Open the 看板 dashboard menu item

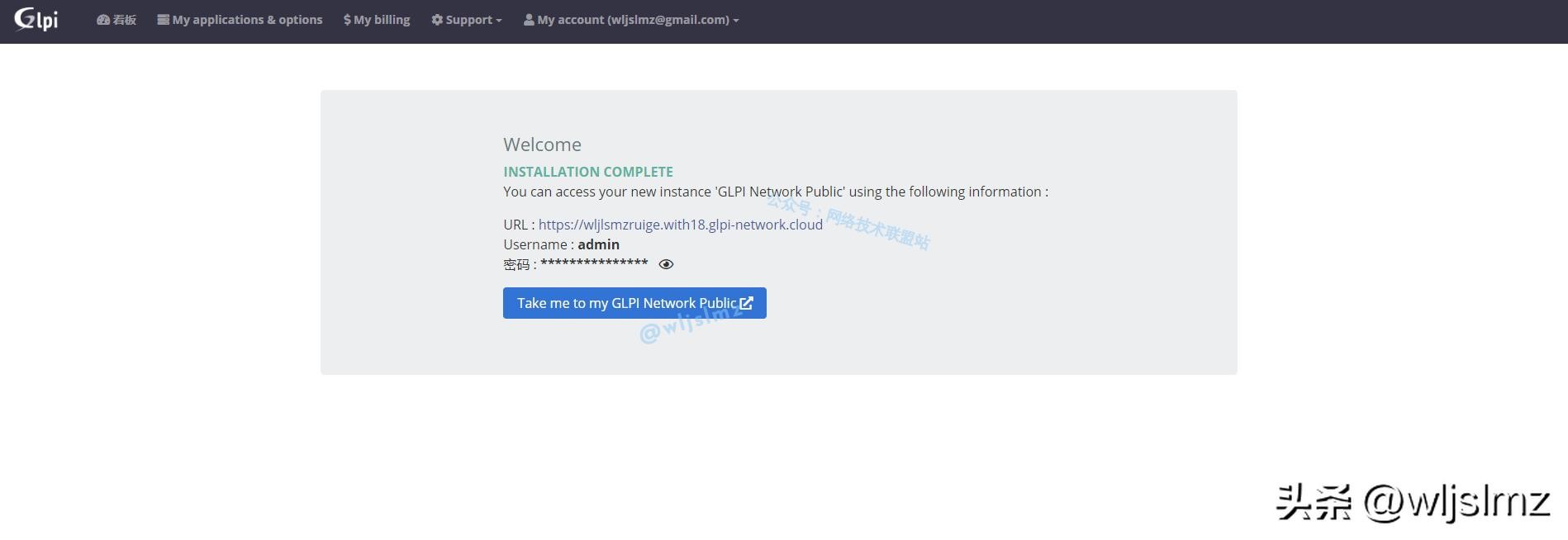click(x=124, y=20)
